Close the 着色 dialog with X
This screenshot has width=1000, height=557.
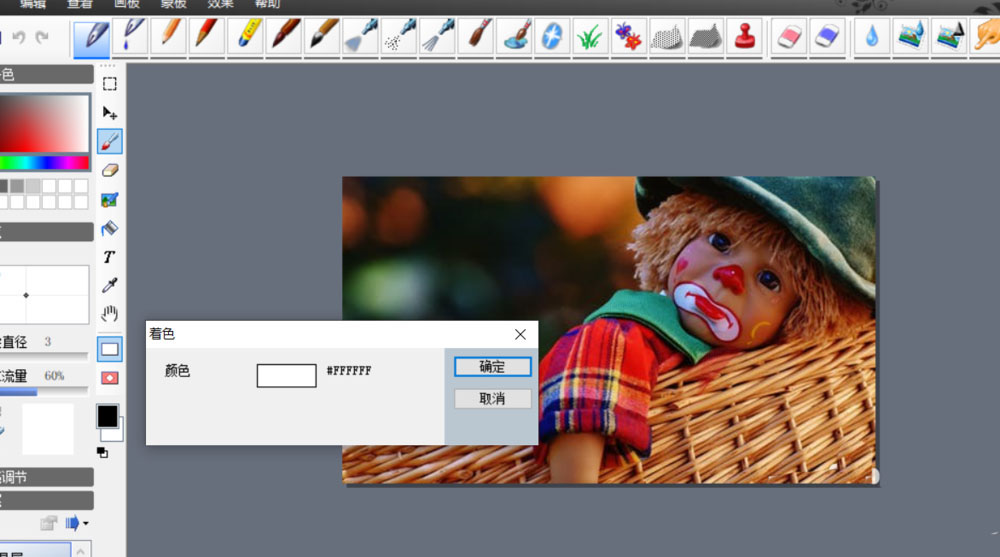click(x=520, y=334)
